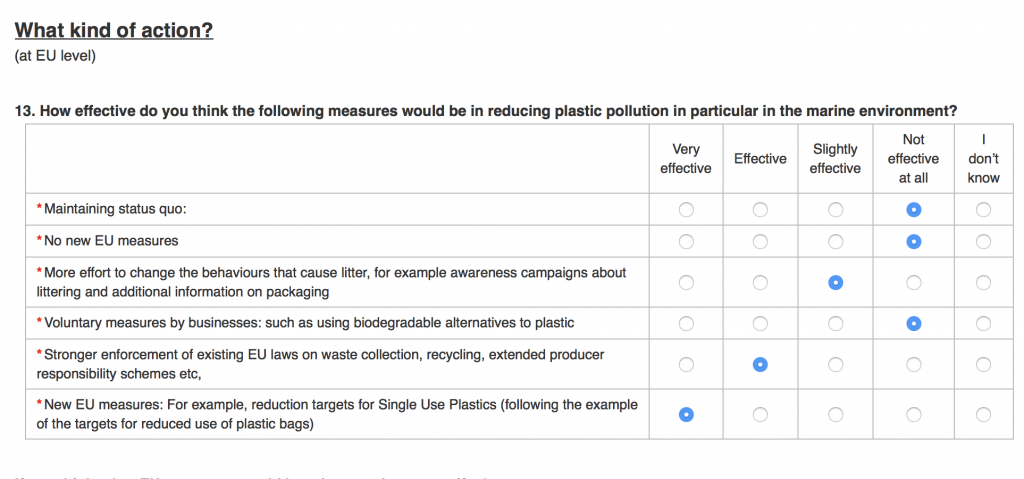Choose Slightly effective for Voluntary measures by businesses
Screen dimensions: 1024x479
pos(835,323)
